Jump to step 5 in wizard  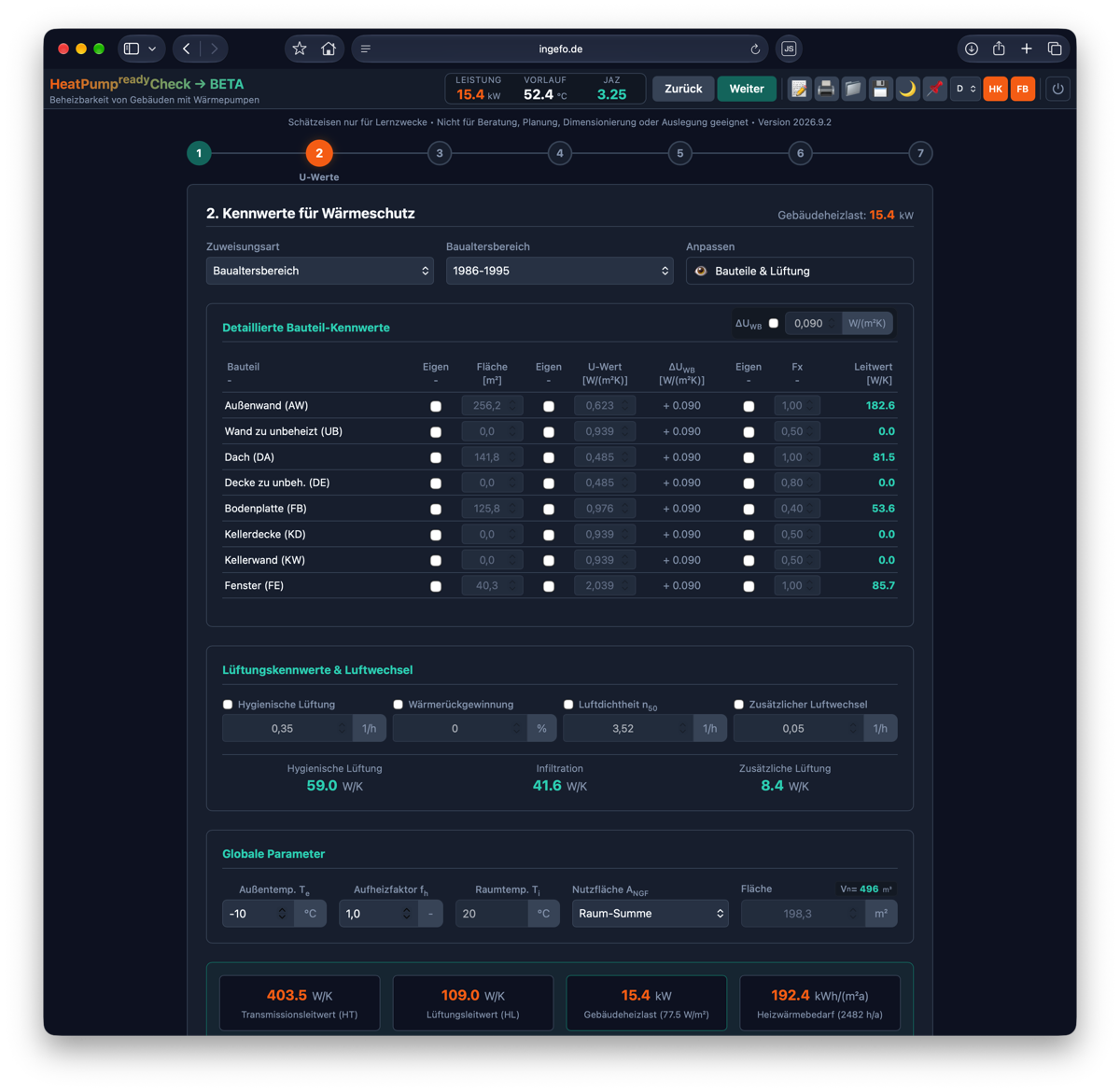click(x=680, y=153)
